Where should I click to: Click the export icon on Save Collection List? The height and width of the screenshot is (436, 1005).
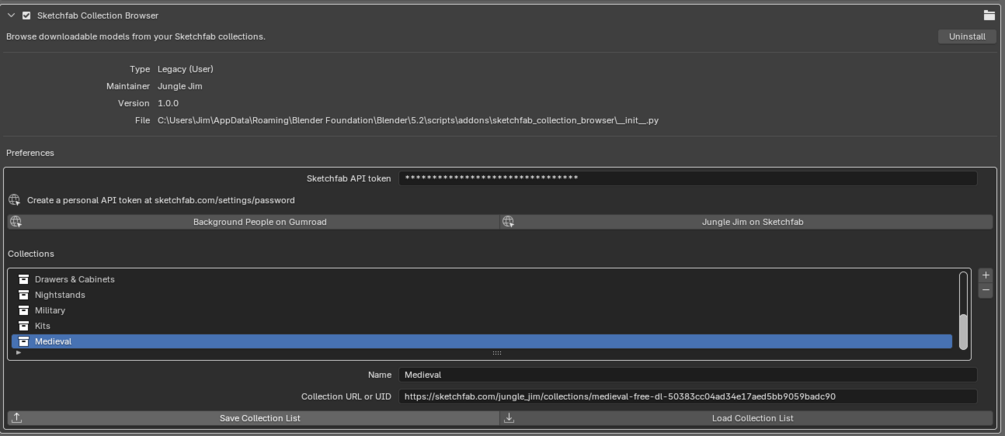point(17,418)
